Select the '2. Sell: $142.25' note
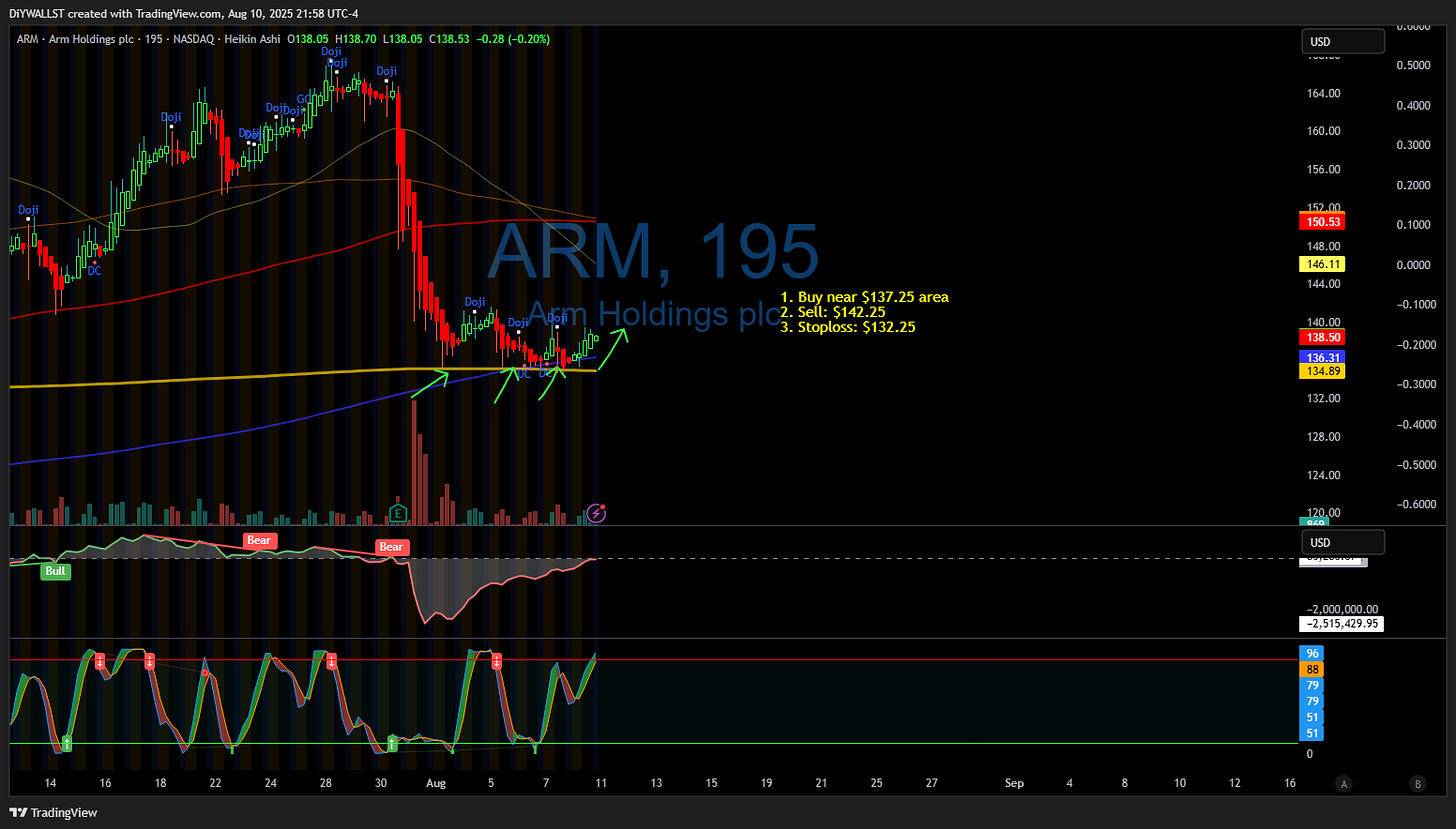Image resolution: width=1456 pixels, height=829 pixels. coord(833,312)
